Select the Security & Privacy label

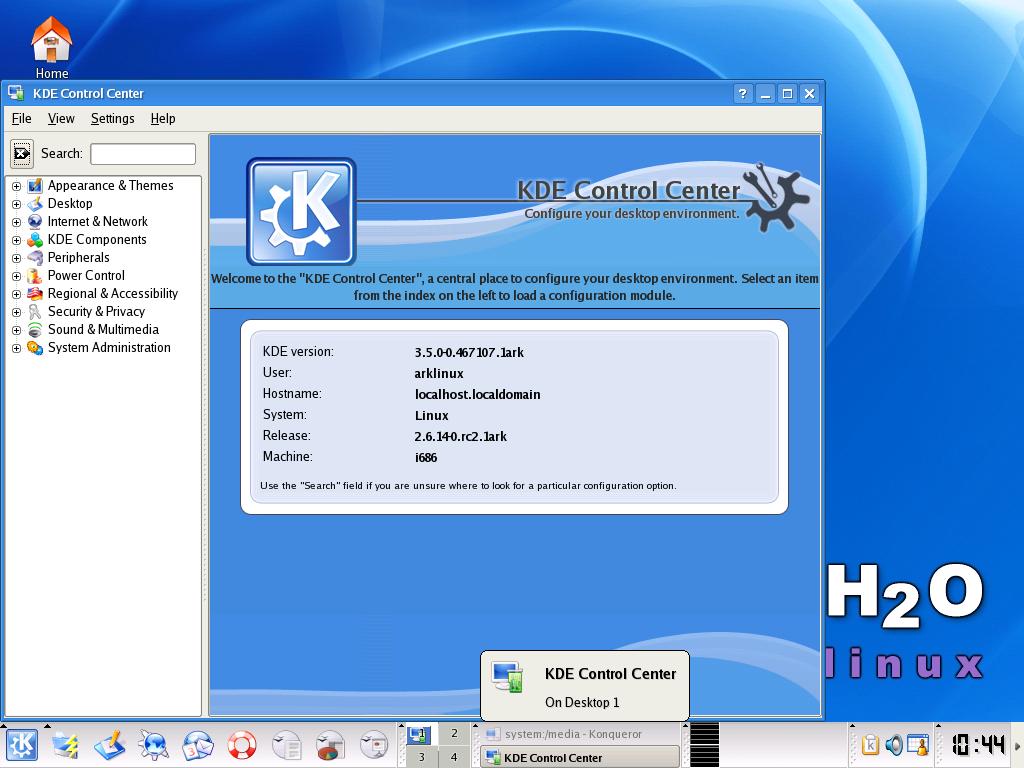click(x=96, y=312)
